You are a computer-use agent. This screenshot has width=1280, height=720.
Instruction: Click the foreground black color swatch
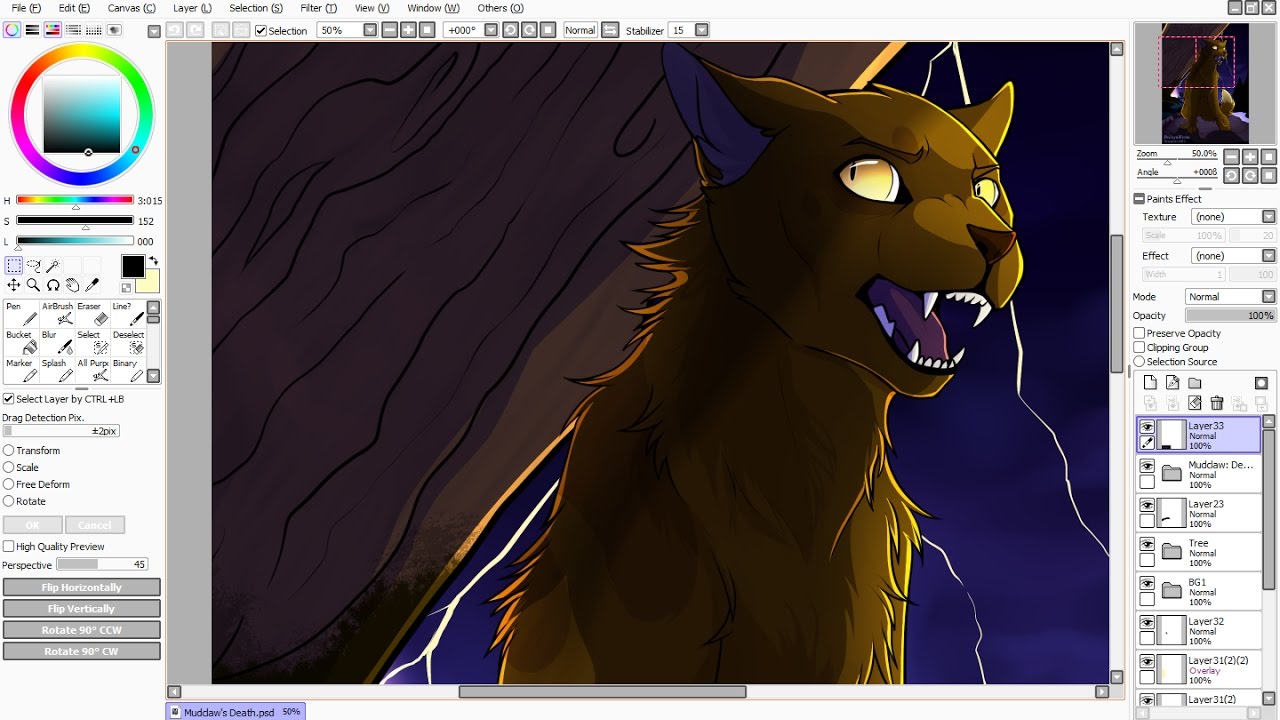(133, 266)
